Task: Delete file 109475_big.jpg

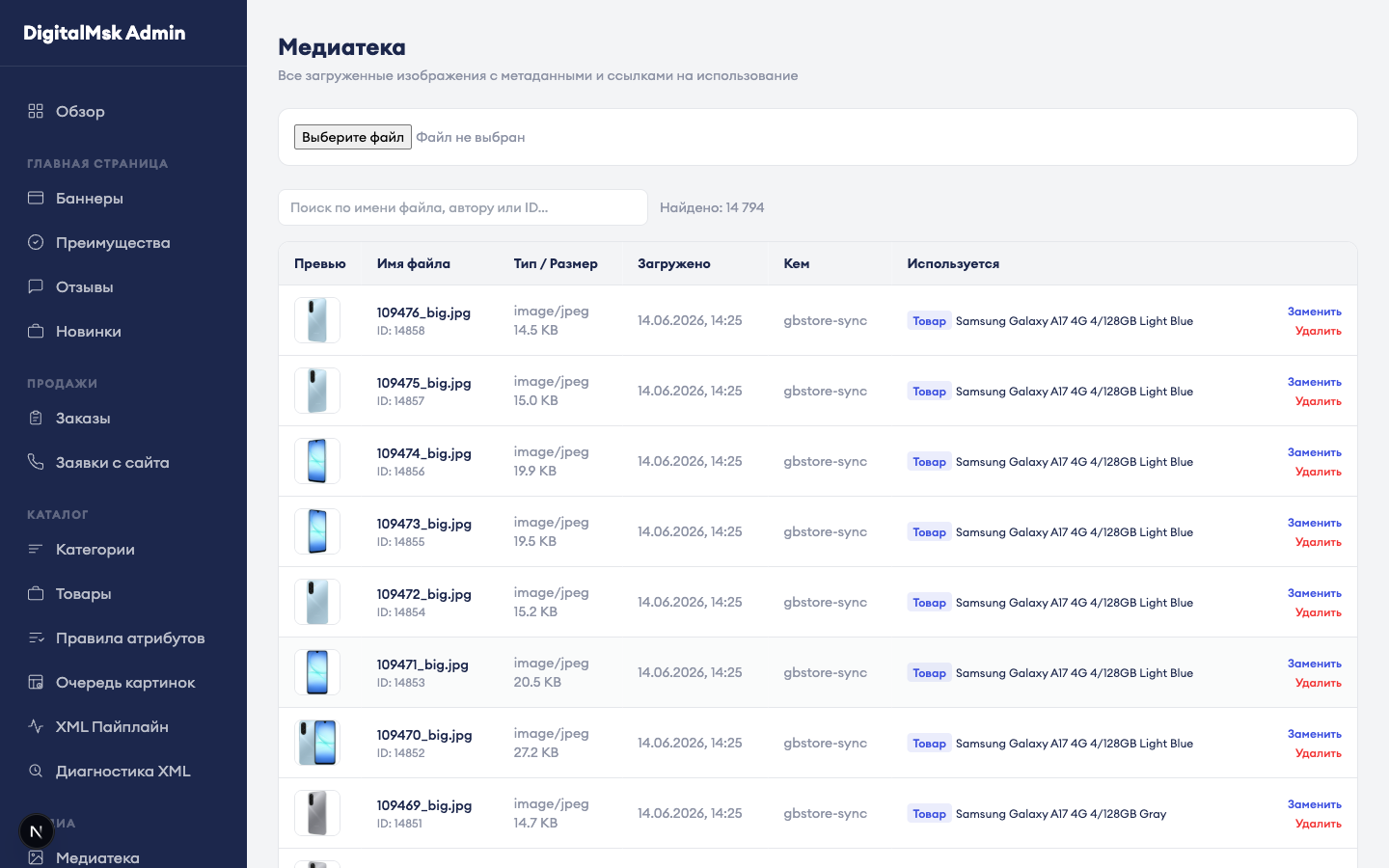Action: point(1319,401)
